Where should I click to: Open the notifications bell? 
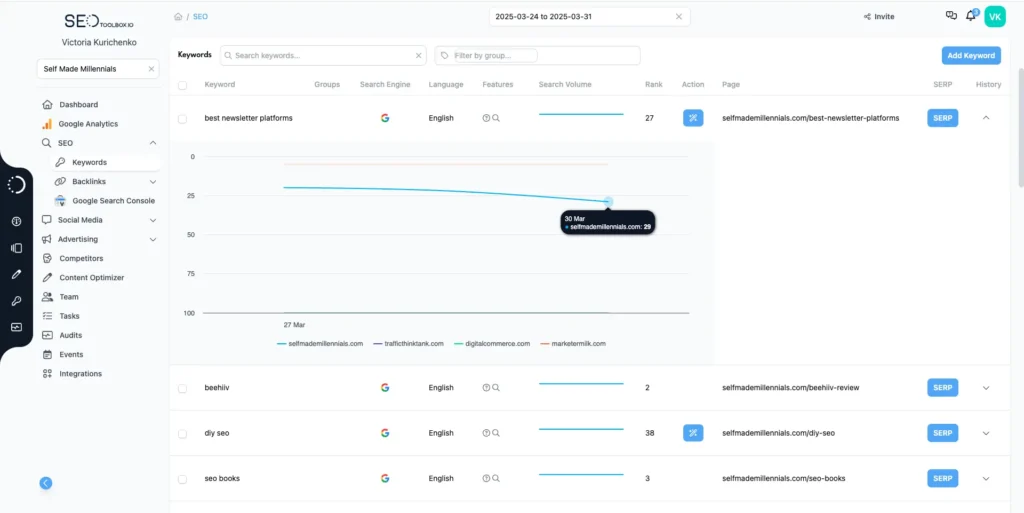pos(971,16)
